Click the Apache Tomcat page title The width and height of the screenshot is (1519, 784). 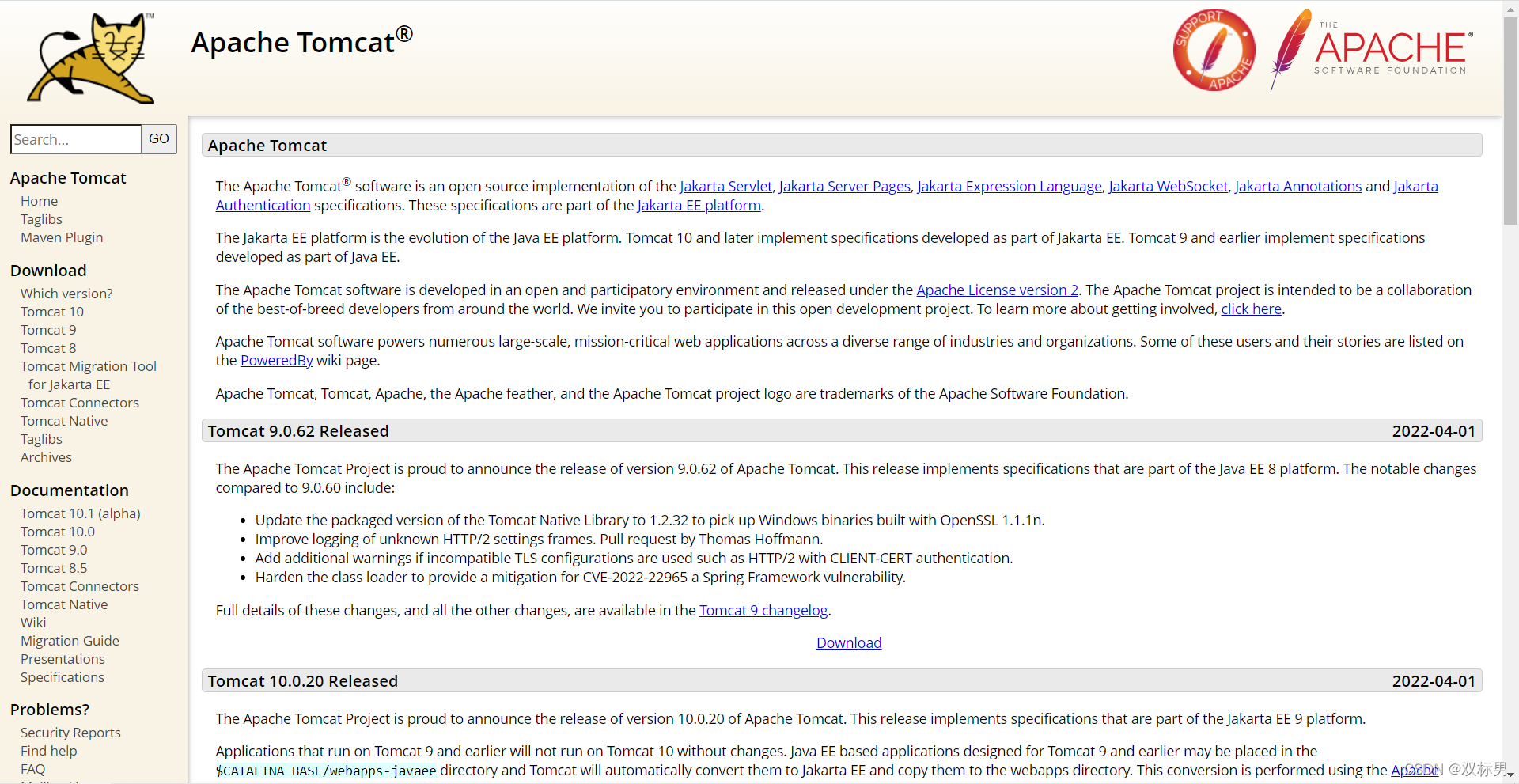[x=301, y=42]
